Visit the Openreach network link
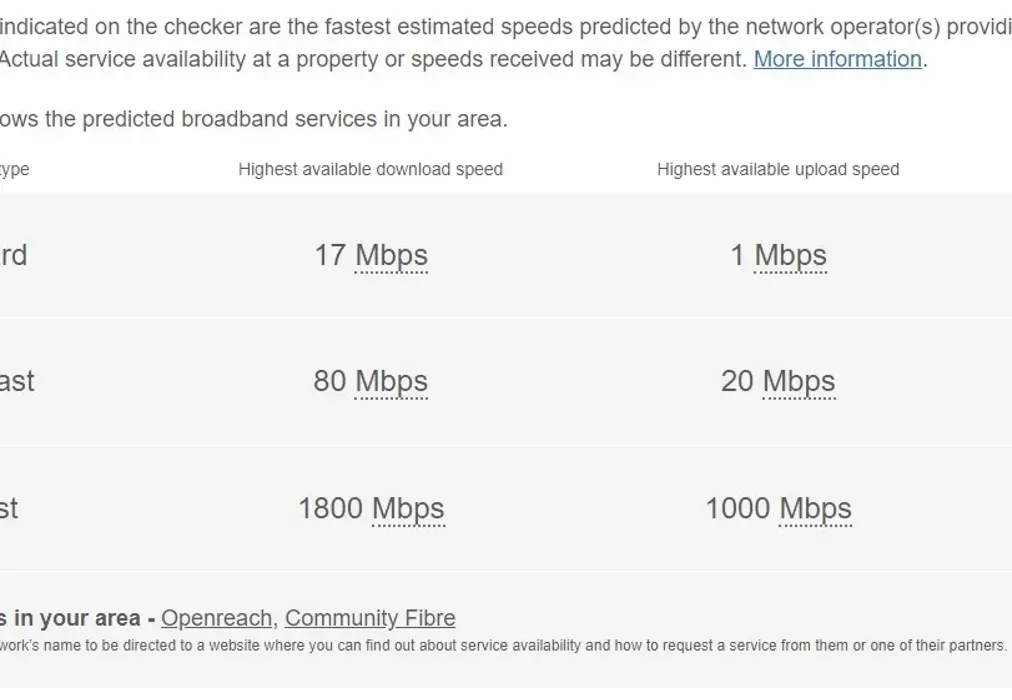The height and width of the screenshot is (700, 1012). point(217,618)
